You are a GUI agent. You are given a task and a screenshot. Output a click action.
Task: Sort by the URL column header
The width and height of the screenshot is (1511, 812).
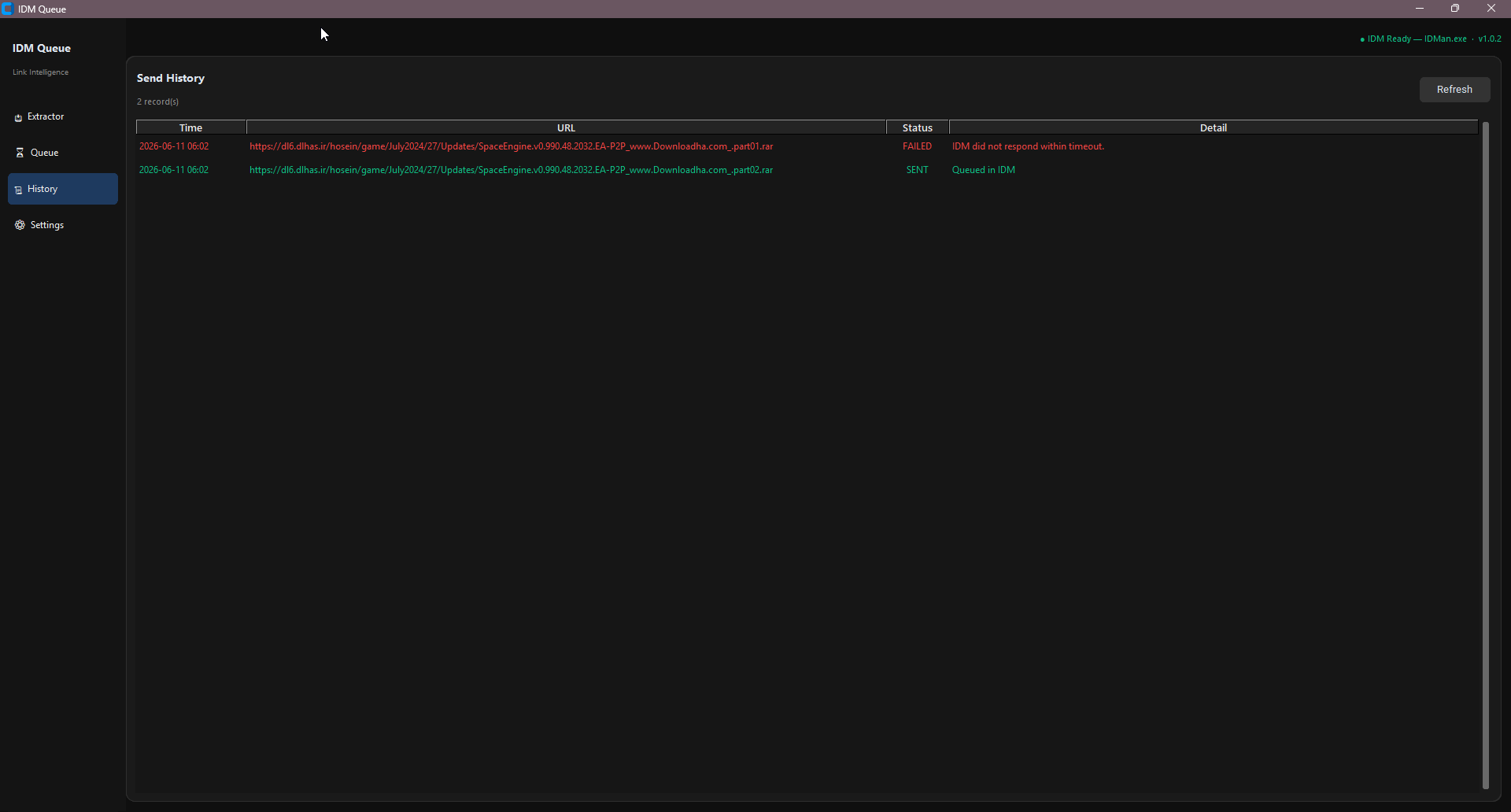(567, 127)
